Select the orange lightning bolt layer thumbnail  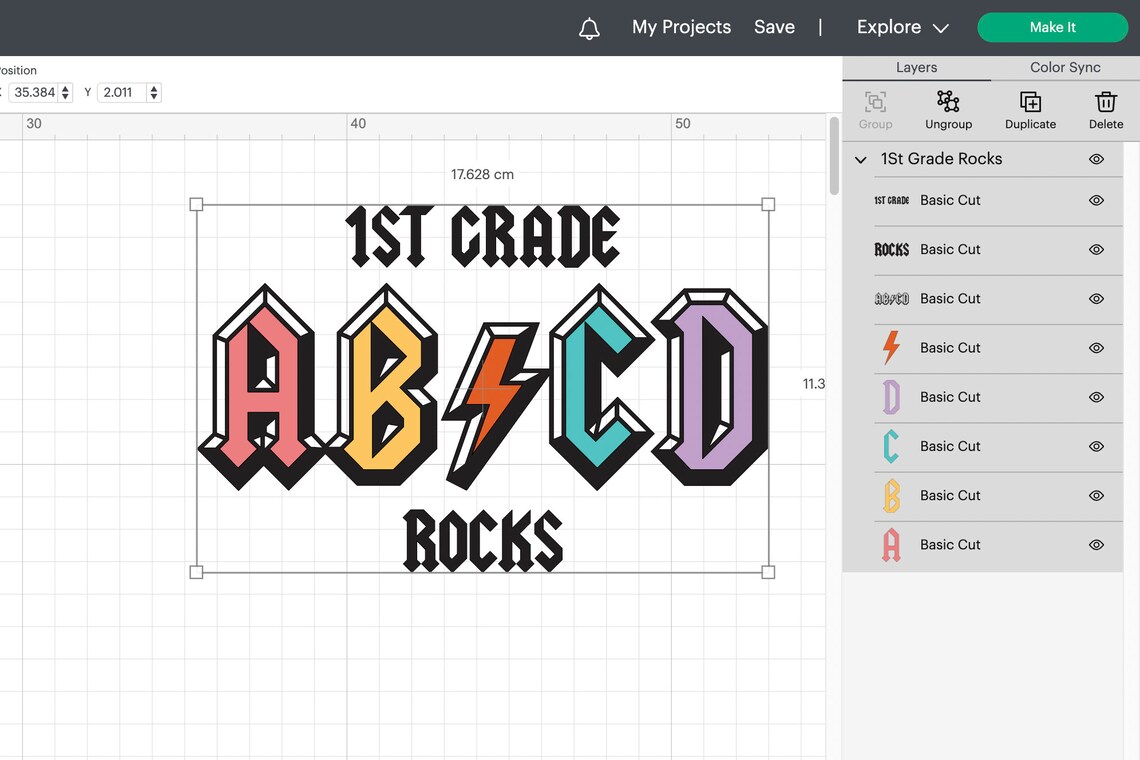tap(891, 348)
